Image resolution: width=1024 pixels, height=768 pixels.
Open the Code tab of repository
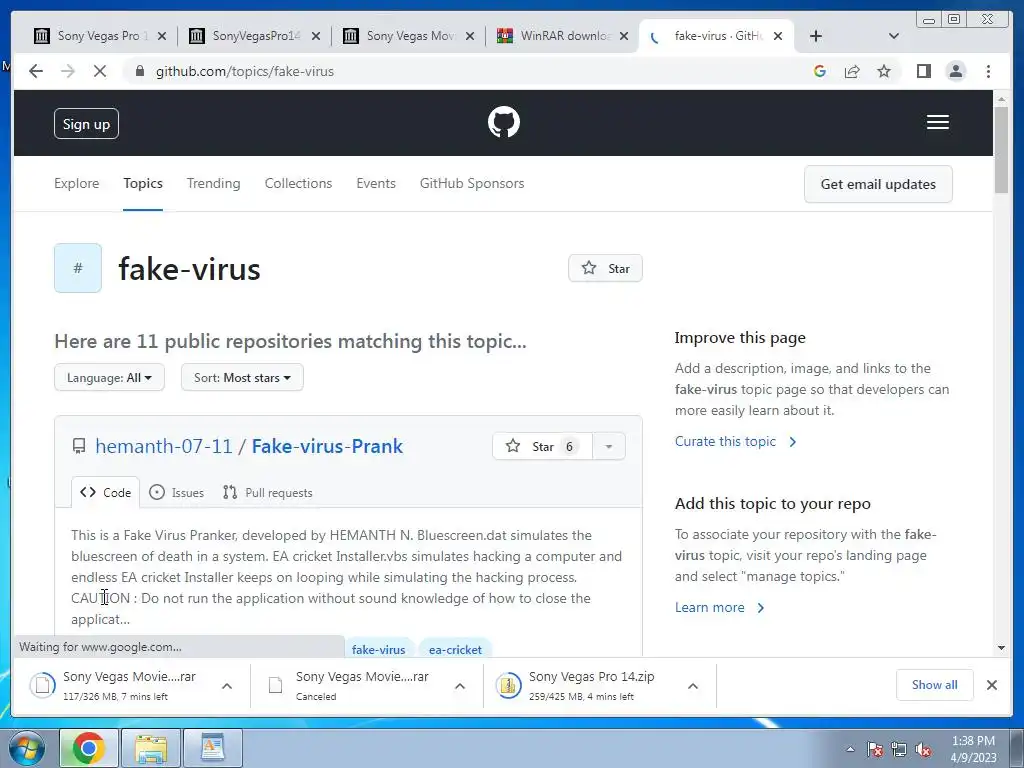(106, 492)
